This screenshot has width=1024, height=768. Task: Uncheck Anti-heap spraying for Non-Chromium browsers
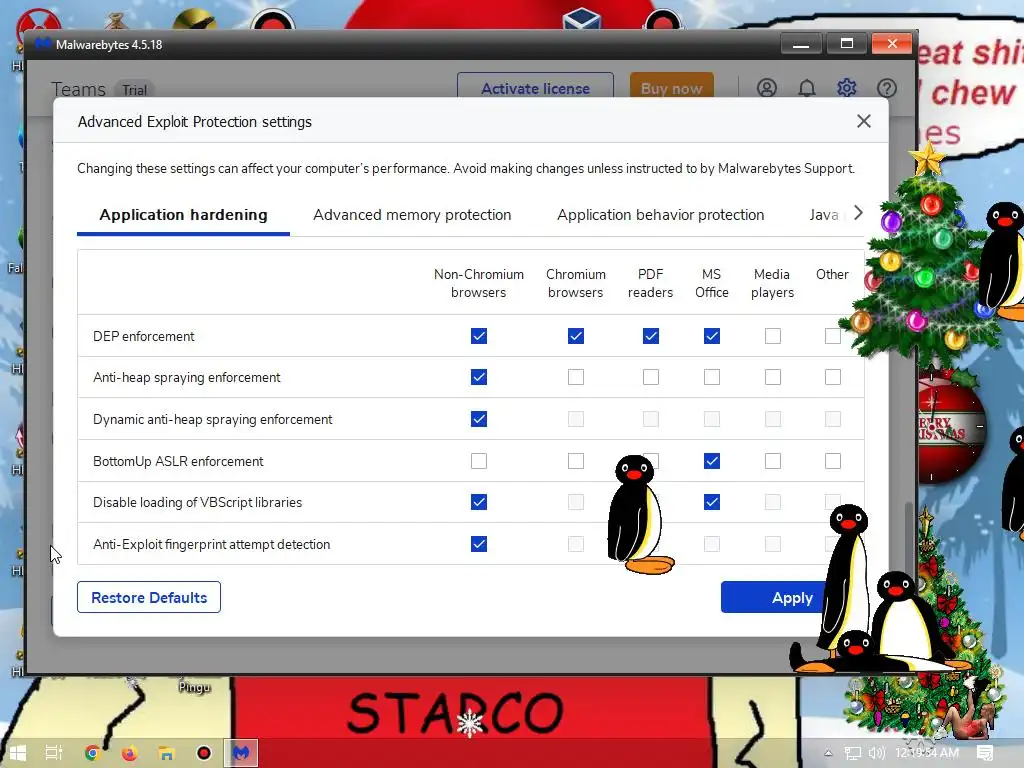(479, 377)
